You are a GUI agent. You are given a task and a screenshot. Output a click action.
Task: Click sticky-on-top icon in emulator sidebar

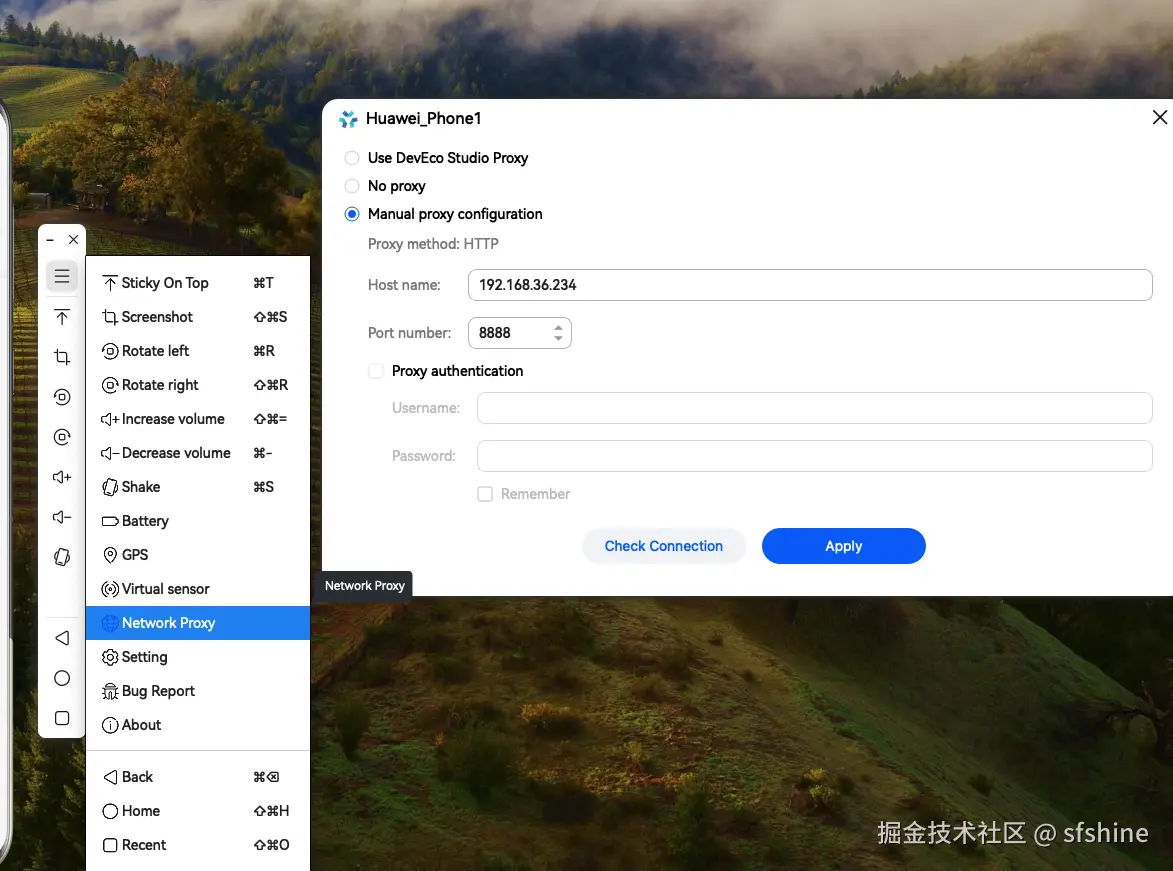pyautogui.click(x=62, y=317)
